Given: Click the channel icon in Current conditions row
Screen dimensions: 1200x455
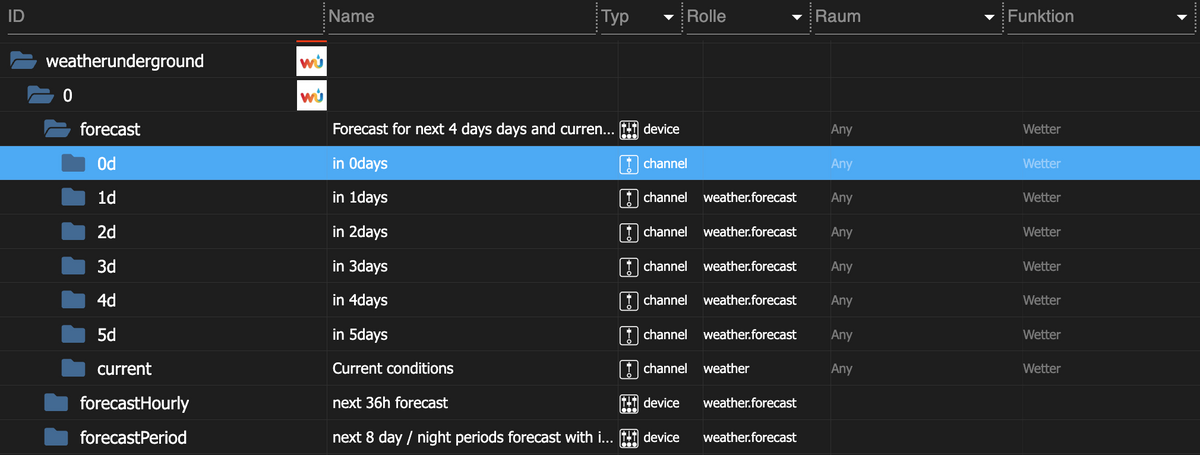Looking at the screenshot, I should click(629, 369).
